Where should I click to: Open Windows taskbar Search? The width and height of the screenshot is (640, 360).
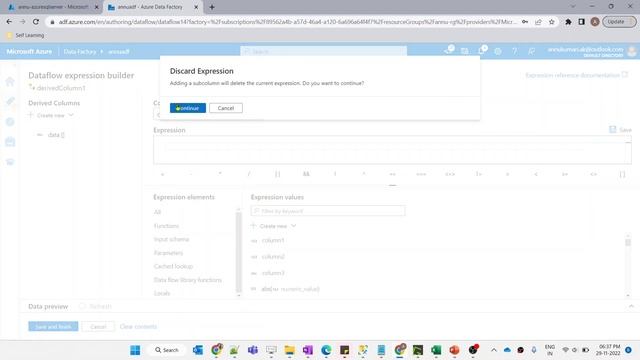tap(167, 350)
